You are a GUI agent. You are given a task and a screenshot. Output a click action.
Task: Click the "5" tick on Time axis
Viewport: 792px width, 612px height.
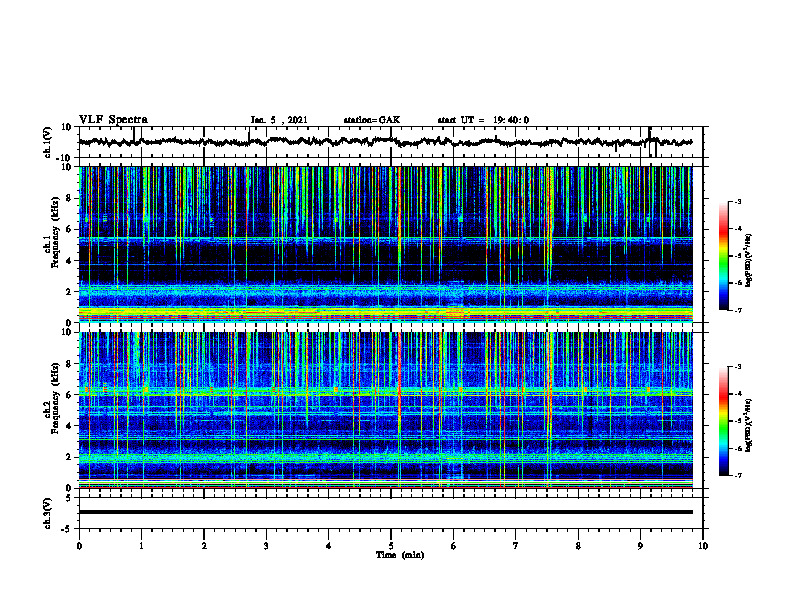[x=391, y=546]
